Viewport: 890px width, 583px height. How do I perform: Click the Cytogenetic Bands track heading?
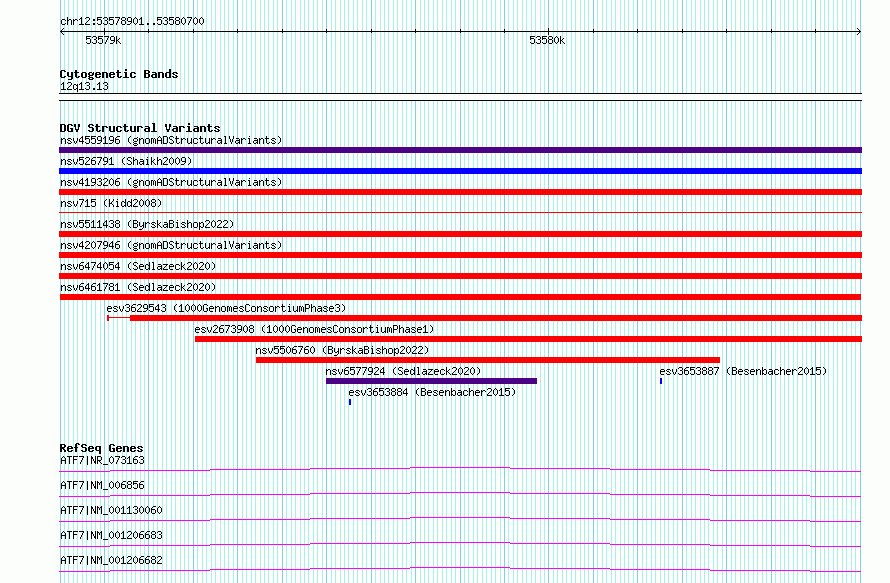(119, 74)
